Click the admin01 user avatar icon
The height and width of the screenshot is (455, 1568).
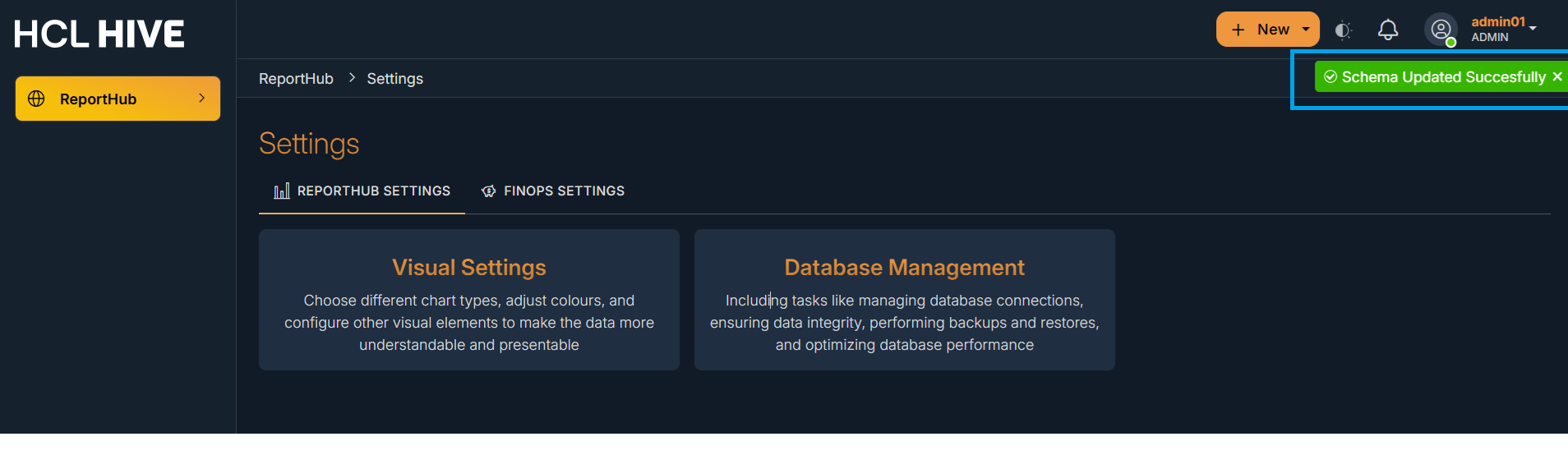1441,30
